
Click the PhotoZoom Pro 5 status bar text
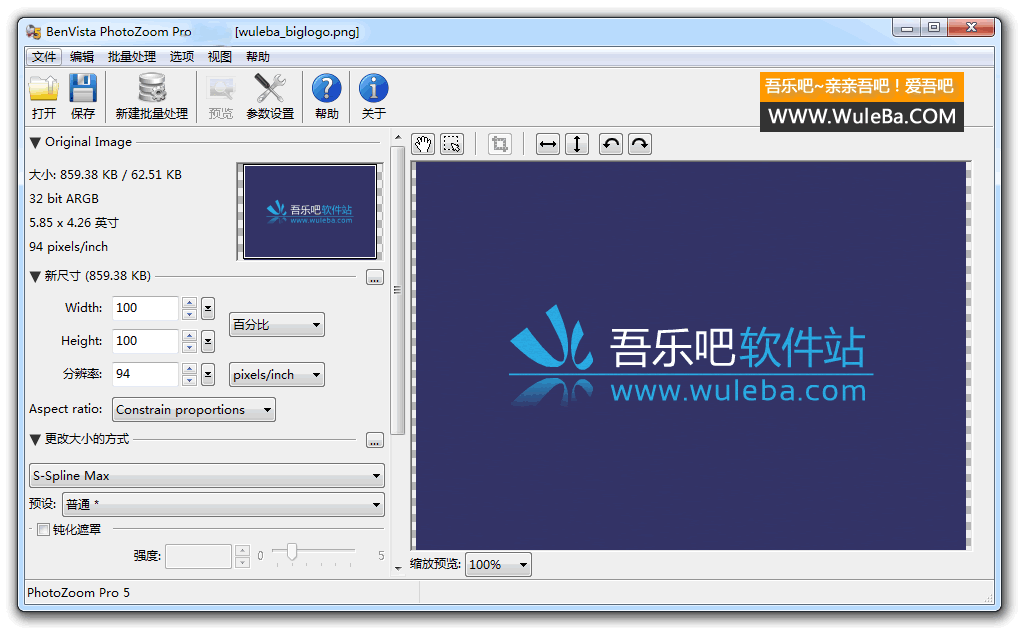(x=79, y=593)
